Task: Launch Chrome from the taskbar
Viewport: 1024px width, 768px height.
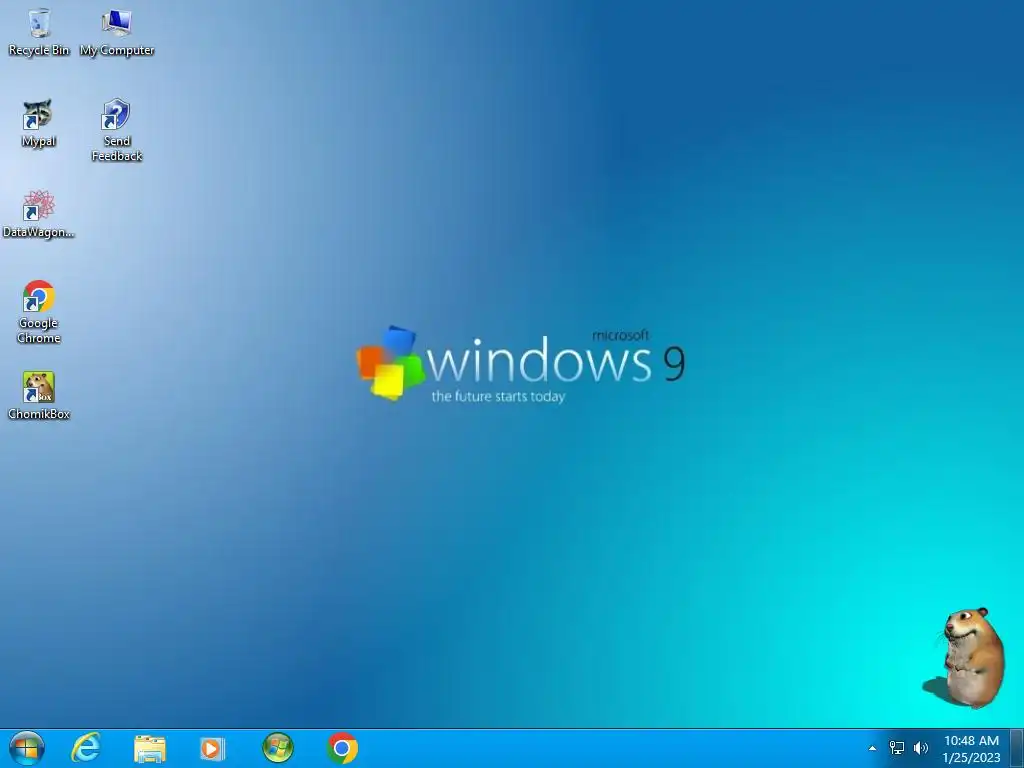Action: (x=342, y=748)
